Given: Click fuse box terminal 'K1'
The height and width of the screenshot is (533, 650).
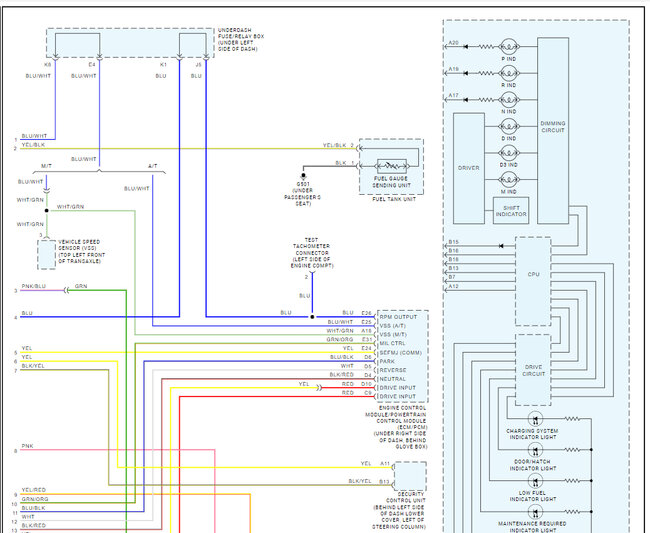Looking at the screenshot, I should [163, 65].
